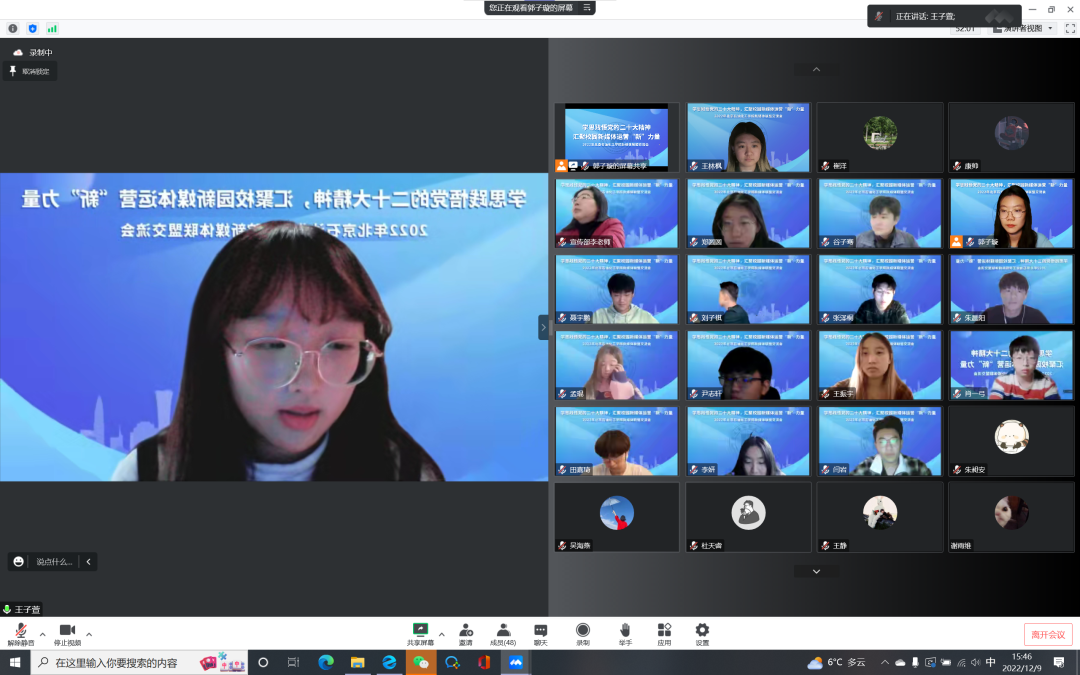Click the emoji reaction smiley icon
The height and width of the screenshot is (675, 1080).
(18, 562)
